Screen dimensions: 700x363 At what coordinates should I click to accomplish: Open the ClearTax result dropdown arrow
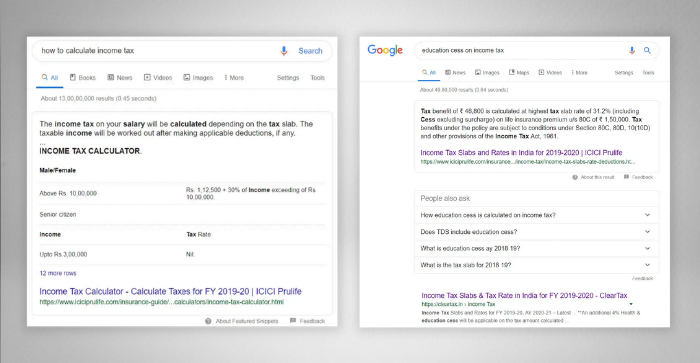[x=631, y=304]
